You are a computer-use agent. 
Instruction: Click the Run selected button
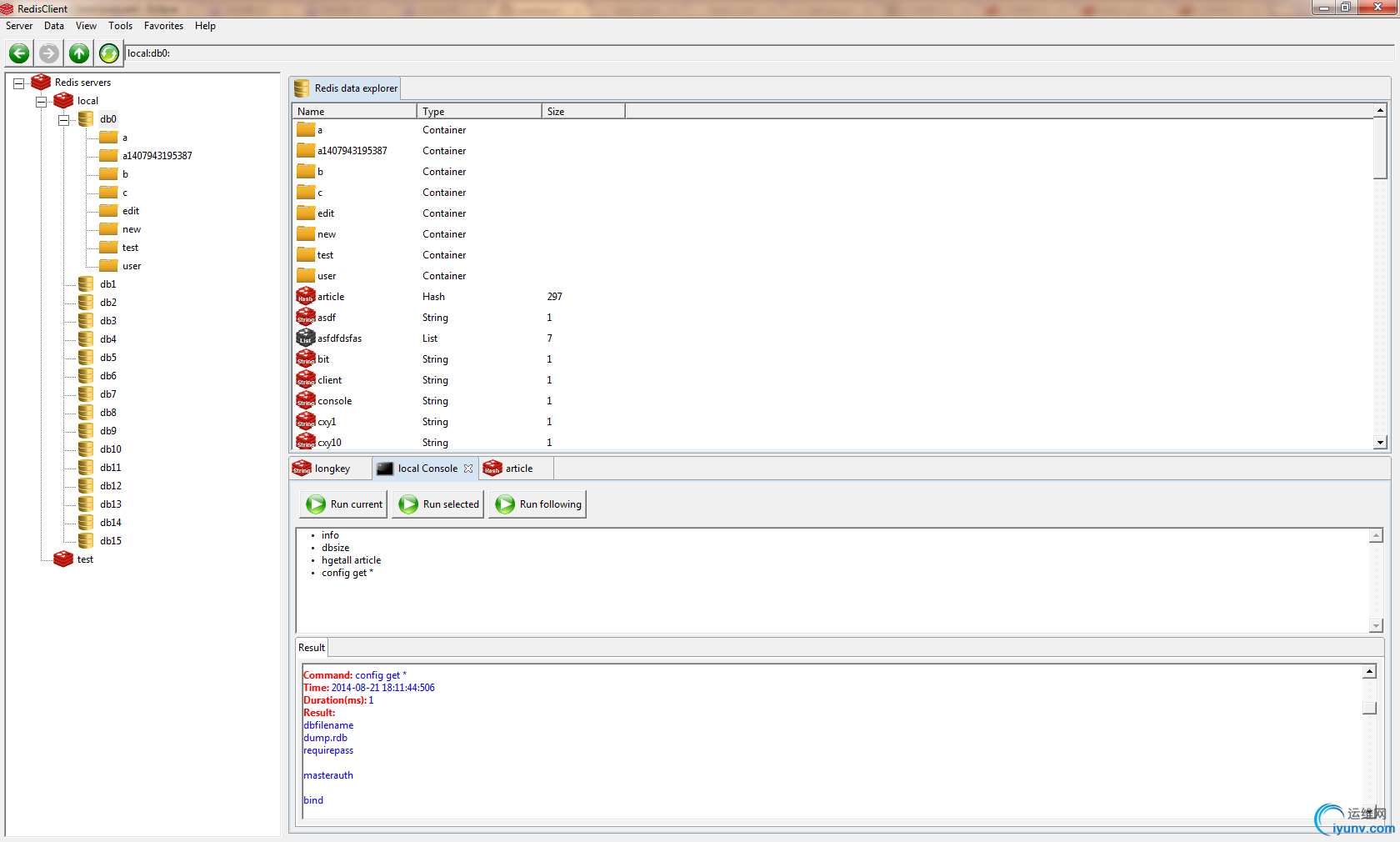[x=438, y=504]
